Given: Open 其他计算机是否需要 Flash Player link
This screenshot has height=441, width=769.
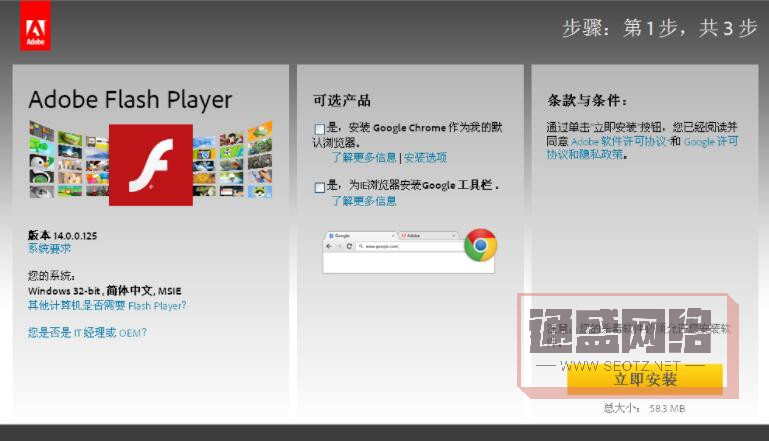Looking at the screenshot, I should (x=106, y=305).
